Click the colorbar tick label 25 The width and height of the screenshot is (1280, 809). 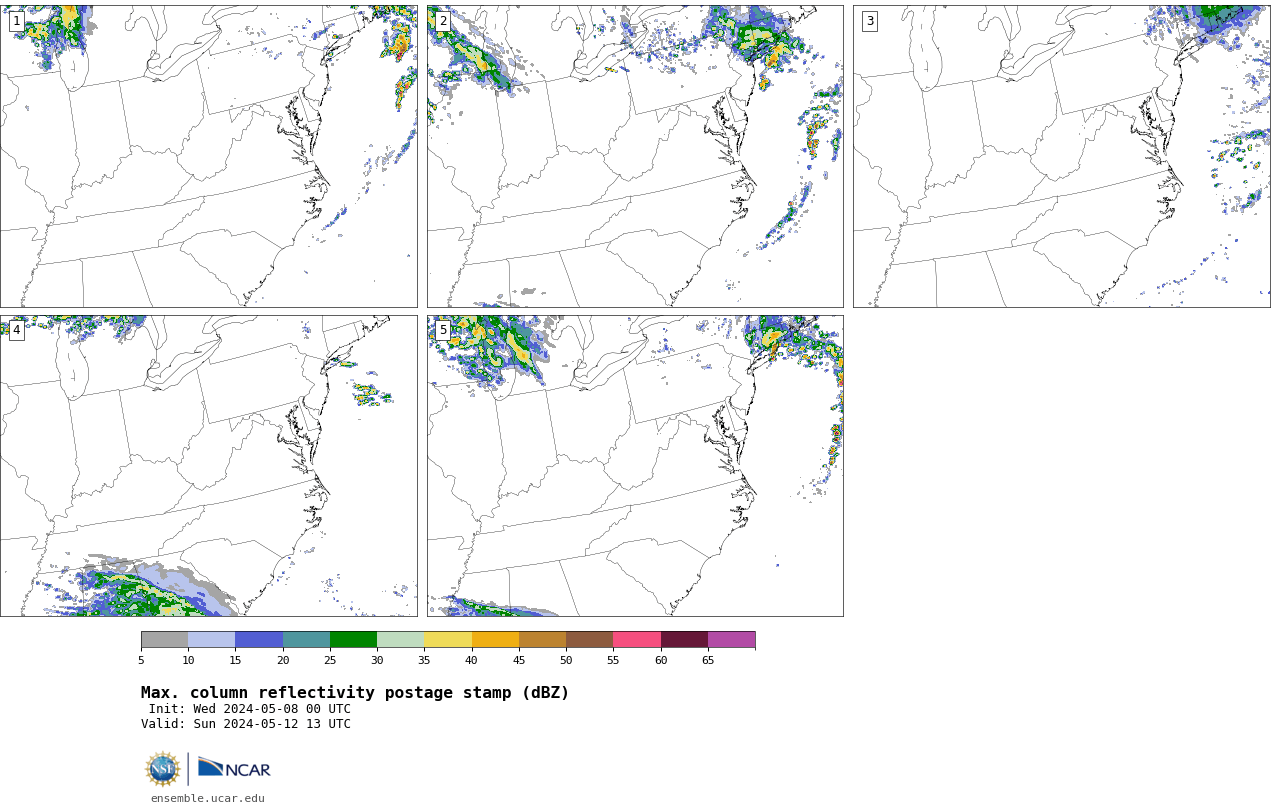pos(330,660)
